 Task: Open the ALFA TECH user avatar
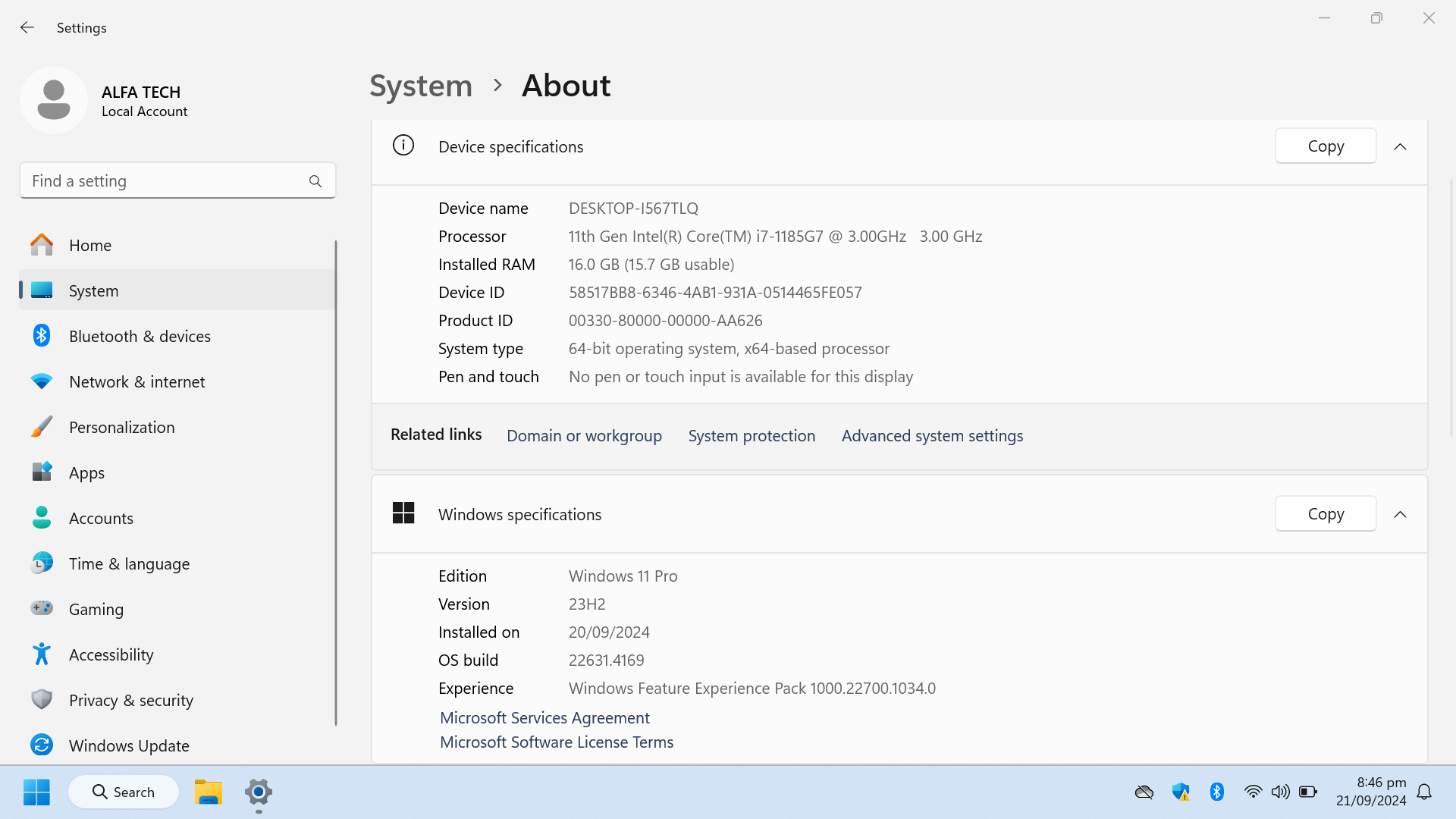pos(54,100)
